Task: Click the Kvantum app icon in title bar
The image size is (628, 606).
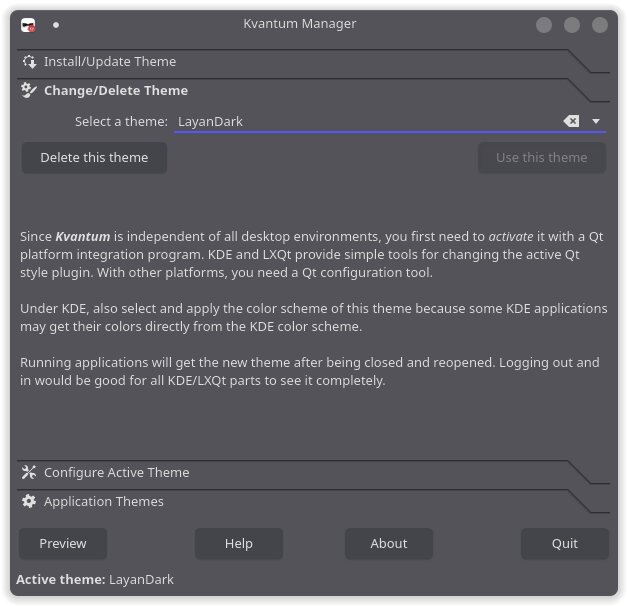Action: [29, 25]
